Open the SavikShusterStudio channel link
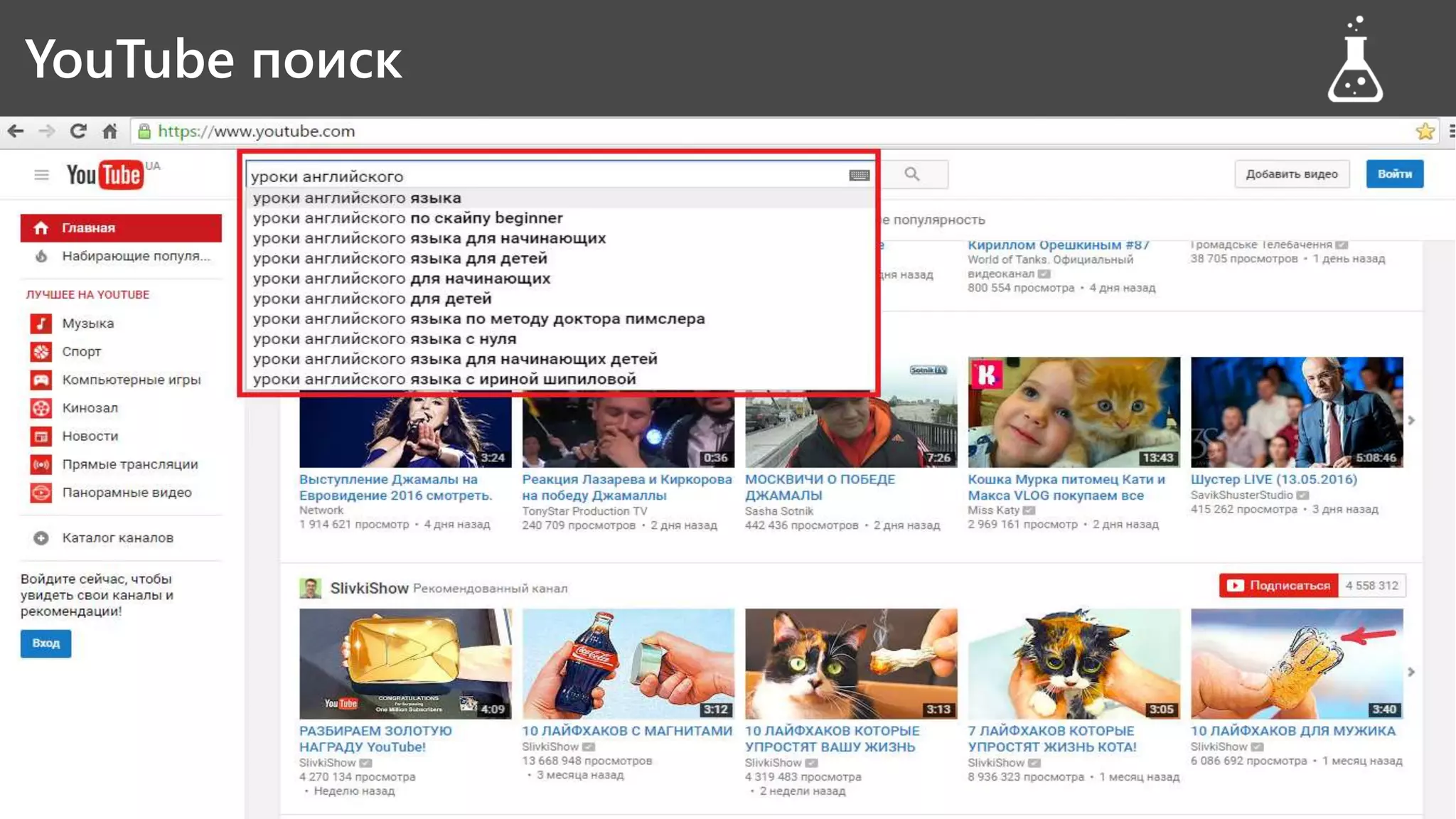 [x=1242, y=495]
